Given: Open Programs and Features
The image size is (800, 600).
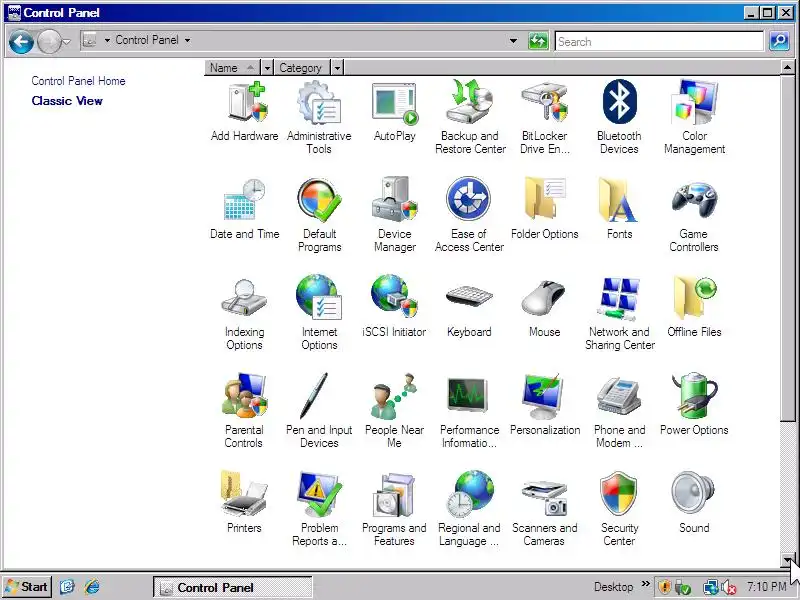Looking at the screenshot, I should (x=394, y=509).
